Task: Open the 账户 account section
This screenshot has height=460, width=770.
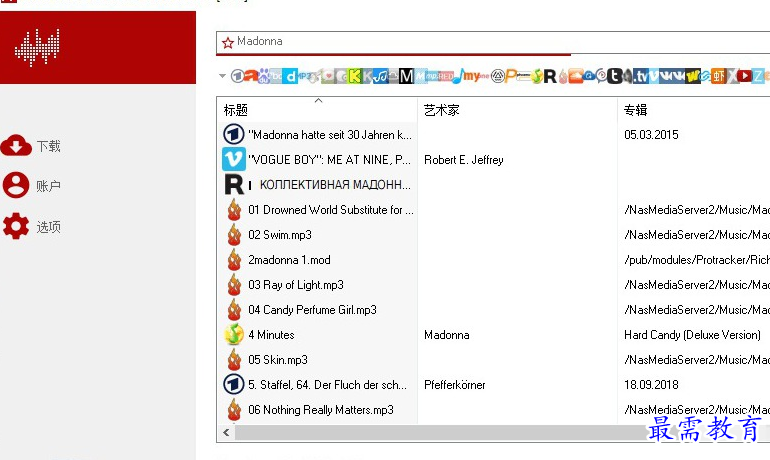Action: (31, 185)
